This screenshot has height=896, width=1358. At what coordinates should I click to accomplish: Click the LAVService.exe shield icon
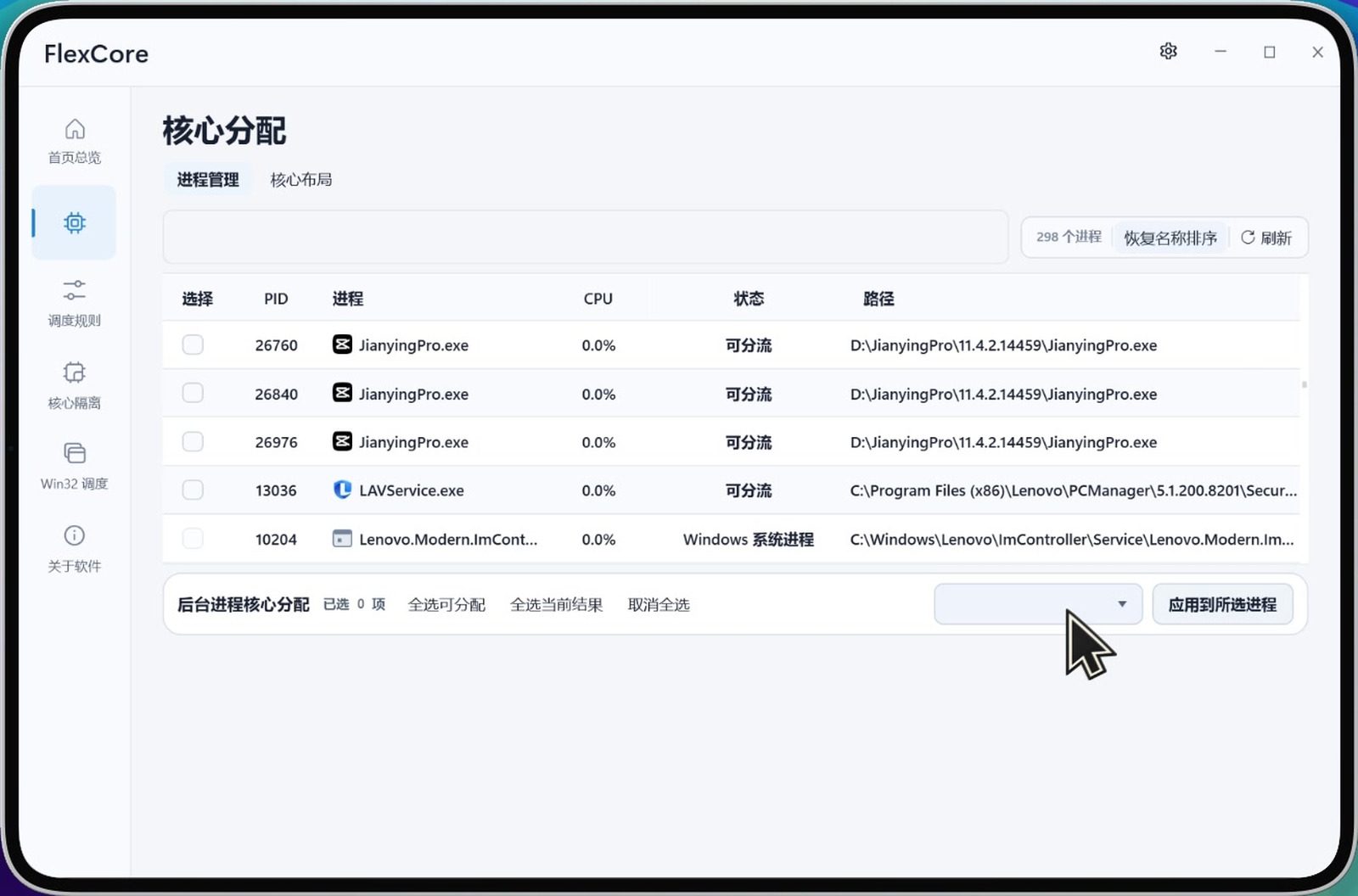click(x=342, y=490)
